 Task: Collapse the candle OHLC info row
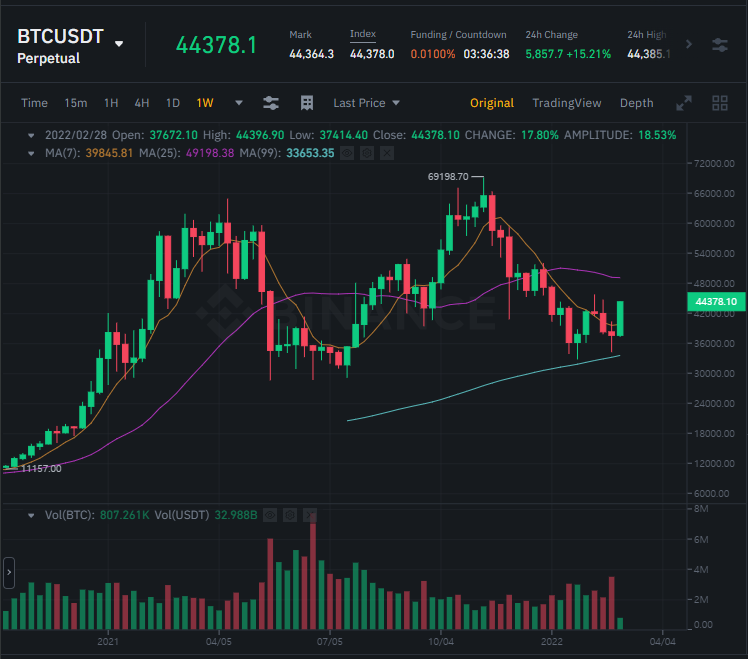click(x=31, y=136)
